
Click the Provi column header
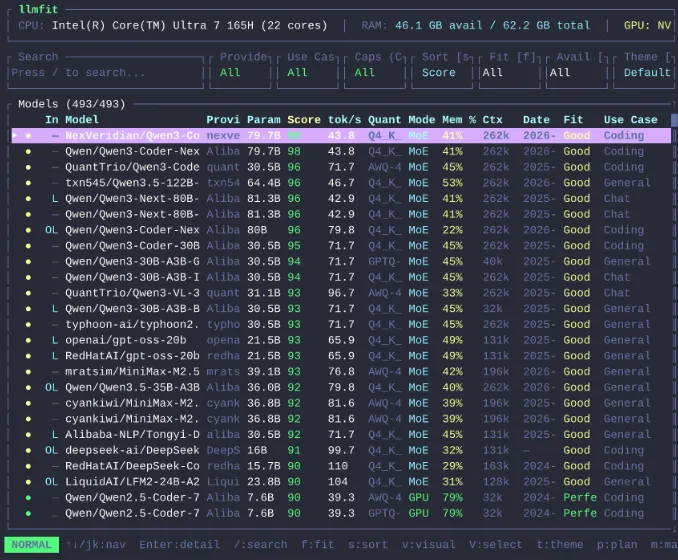click(223, 120)
